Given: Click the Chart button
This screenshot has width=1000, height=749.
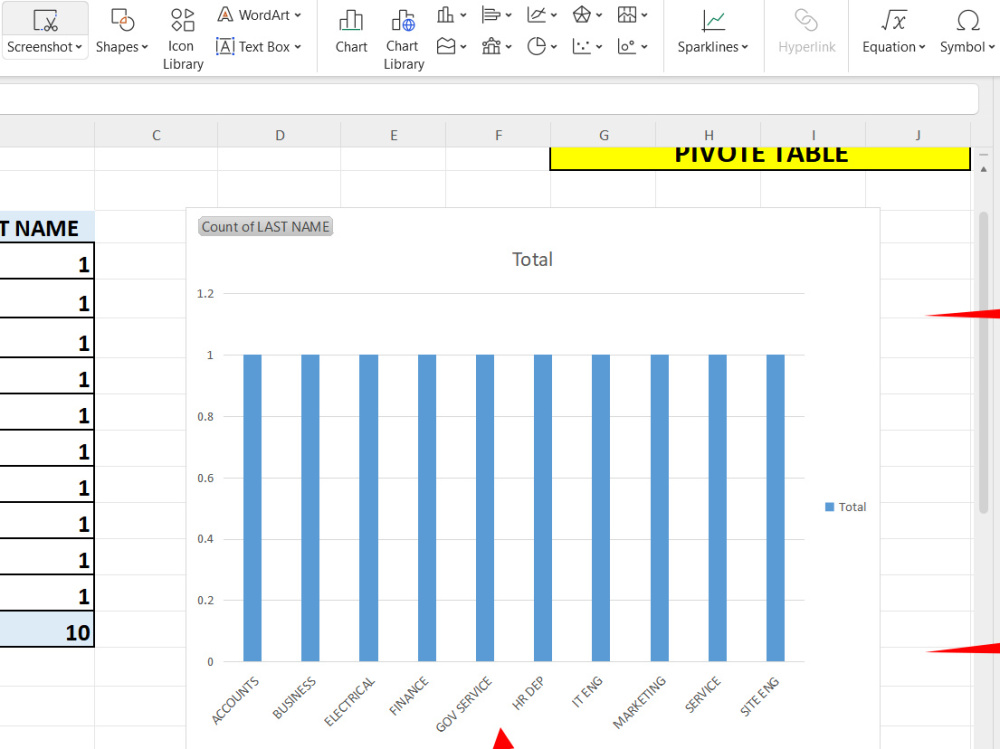Looking at the screenshot, I should pyautogui.click(x=351, y=32).
